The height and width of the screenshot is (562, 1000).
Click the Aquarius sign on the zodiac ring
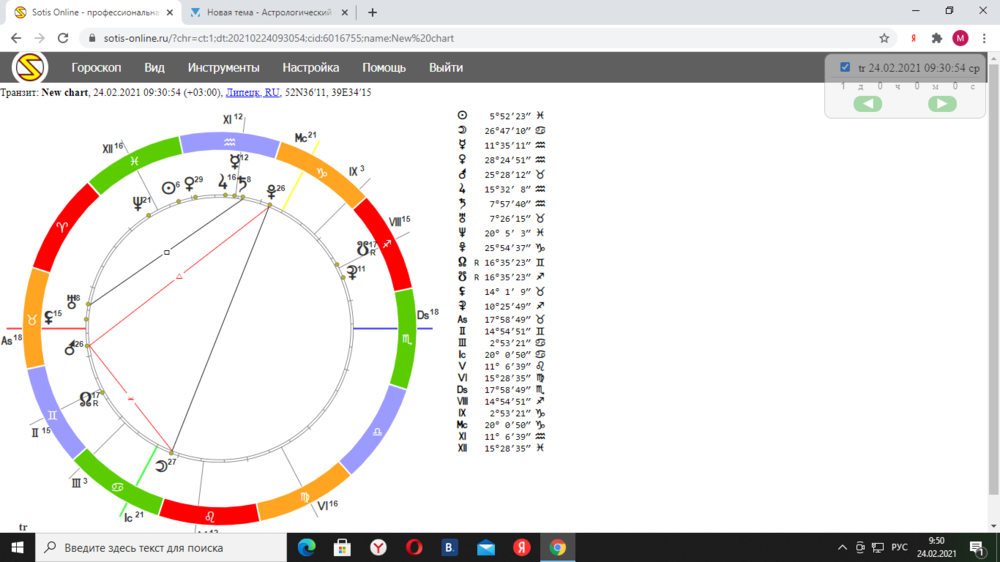pos(229,142)
